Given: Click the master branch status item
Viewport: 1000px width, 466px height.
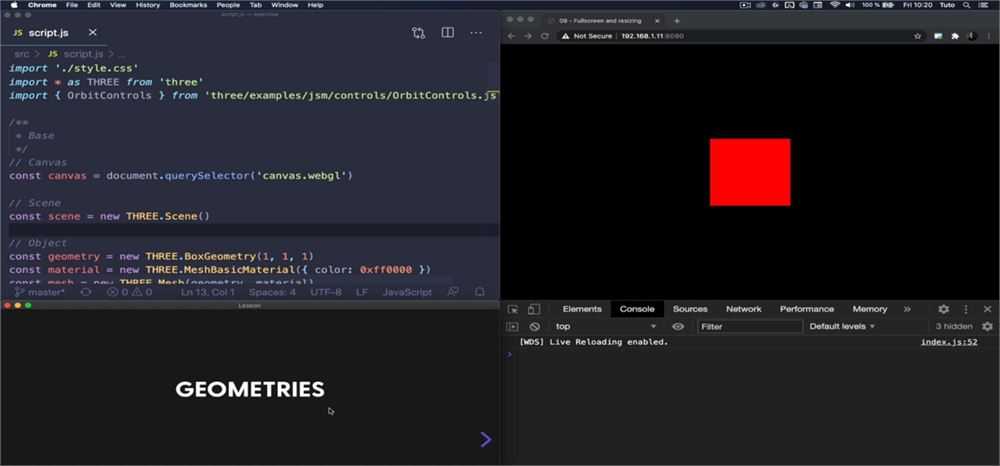Looking at the screenshot, I should point(40,292).
